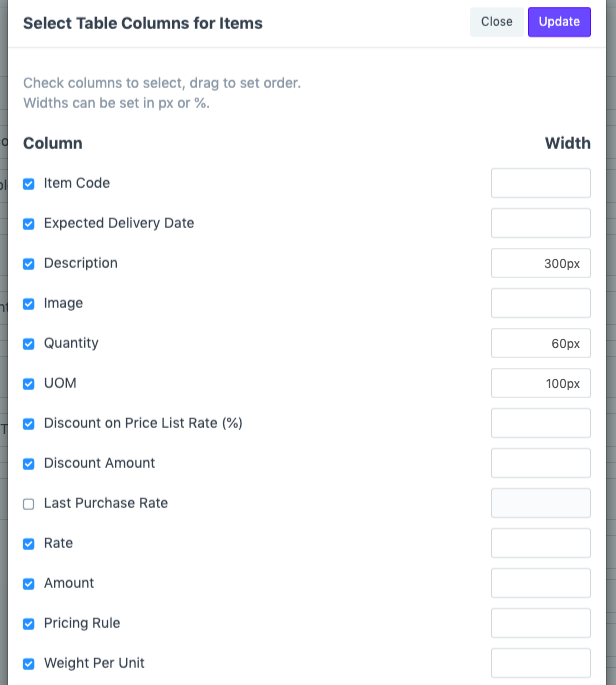Uncheck the Weight Per Unit checkbox
This screenshot has height=685, width=616.
(29, 664)
